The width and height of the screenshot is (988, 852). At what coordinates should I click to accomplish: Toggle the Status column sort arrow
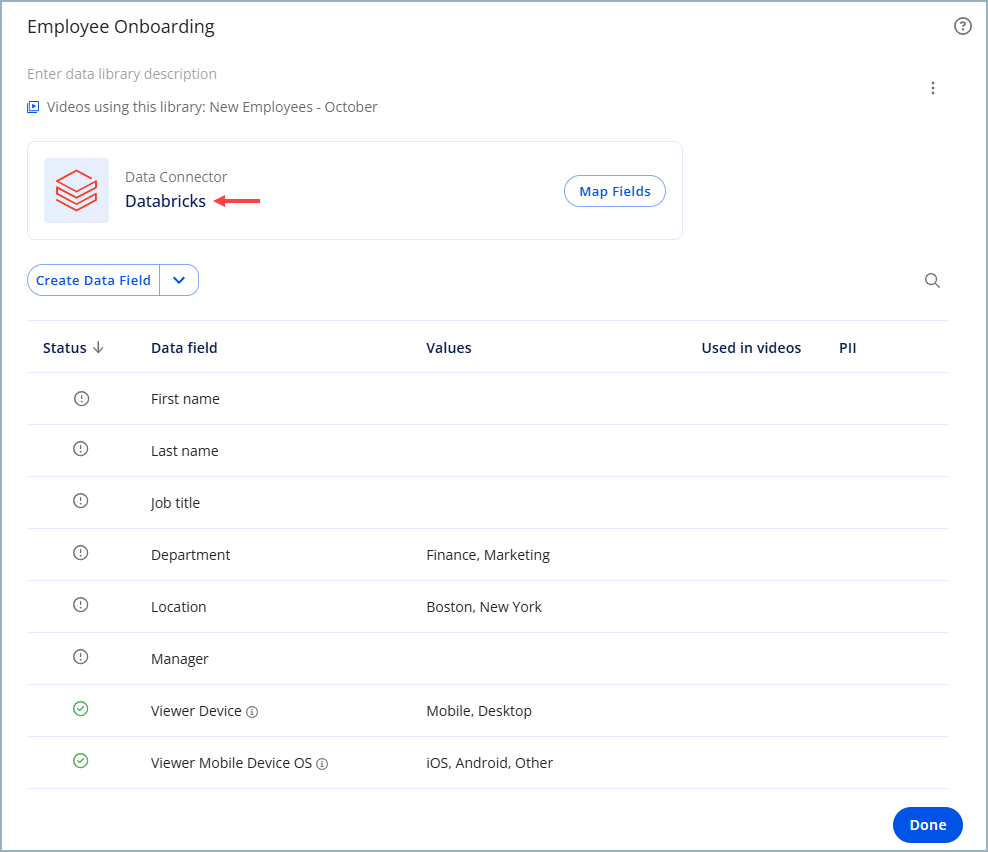click(99, 347)
